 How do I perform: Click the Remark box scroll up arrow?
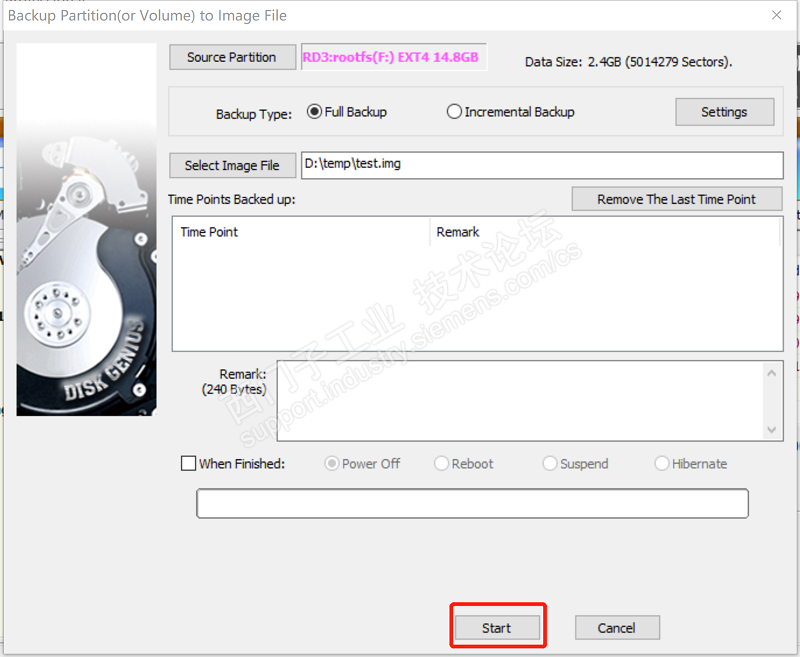(x=771, y=373)
